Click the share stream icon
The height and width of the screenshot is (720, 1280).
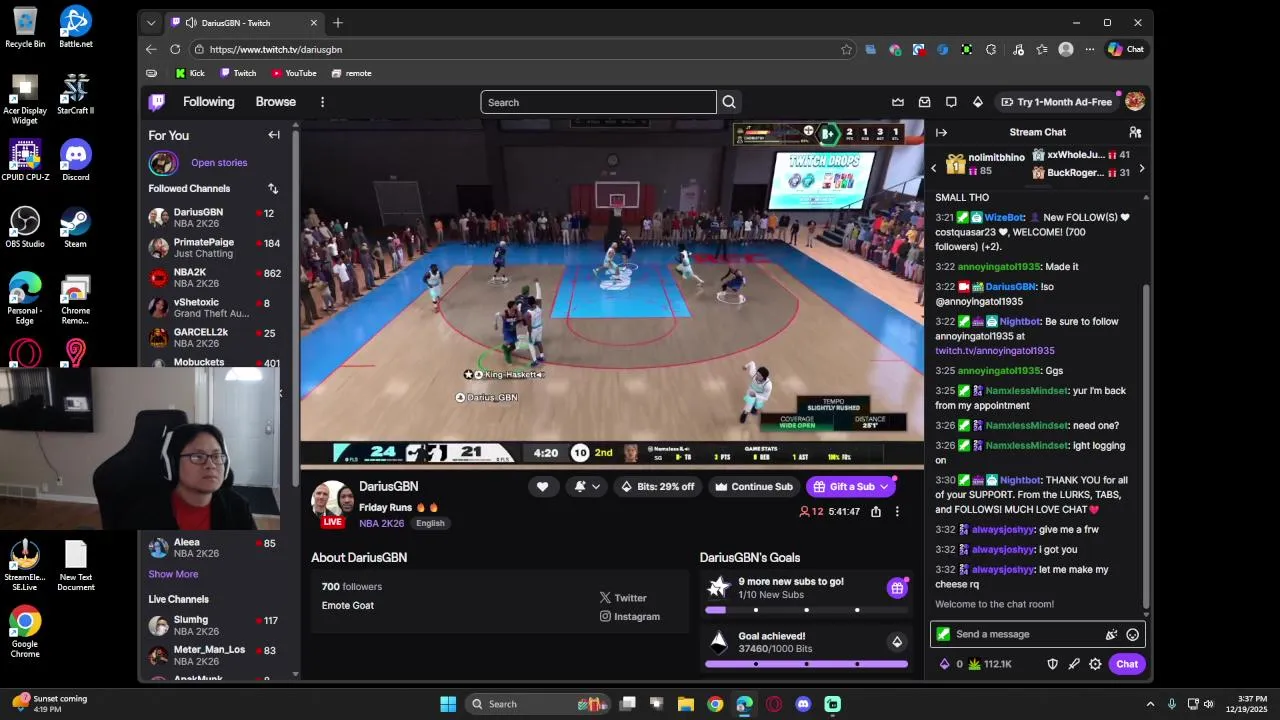coord(876,511)
